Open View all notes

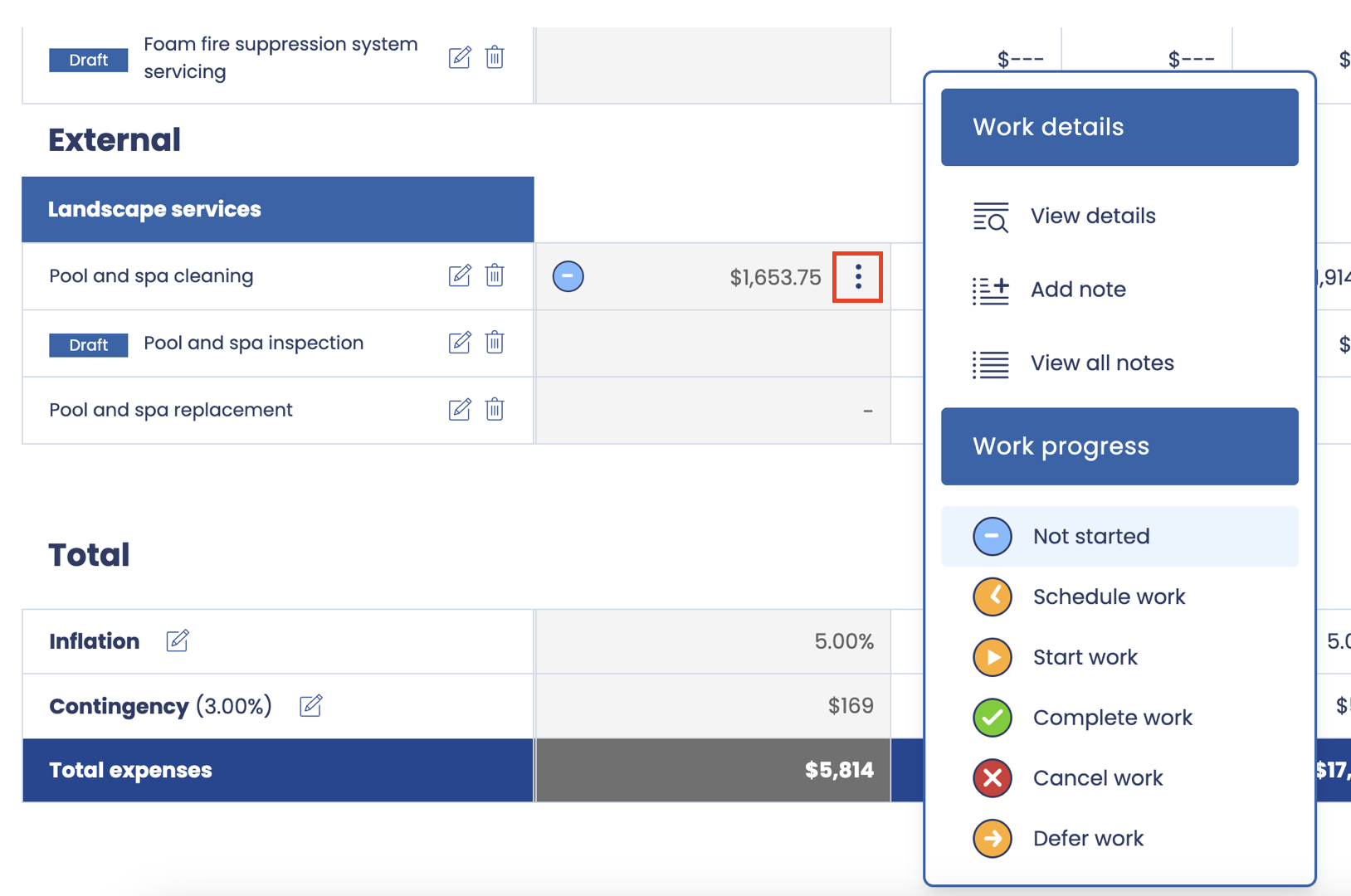1101,363
